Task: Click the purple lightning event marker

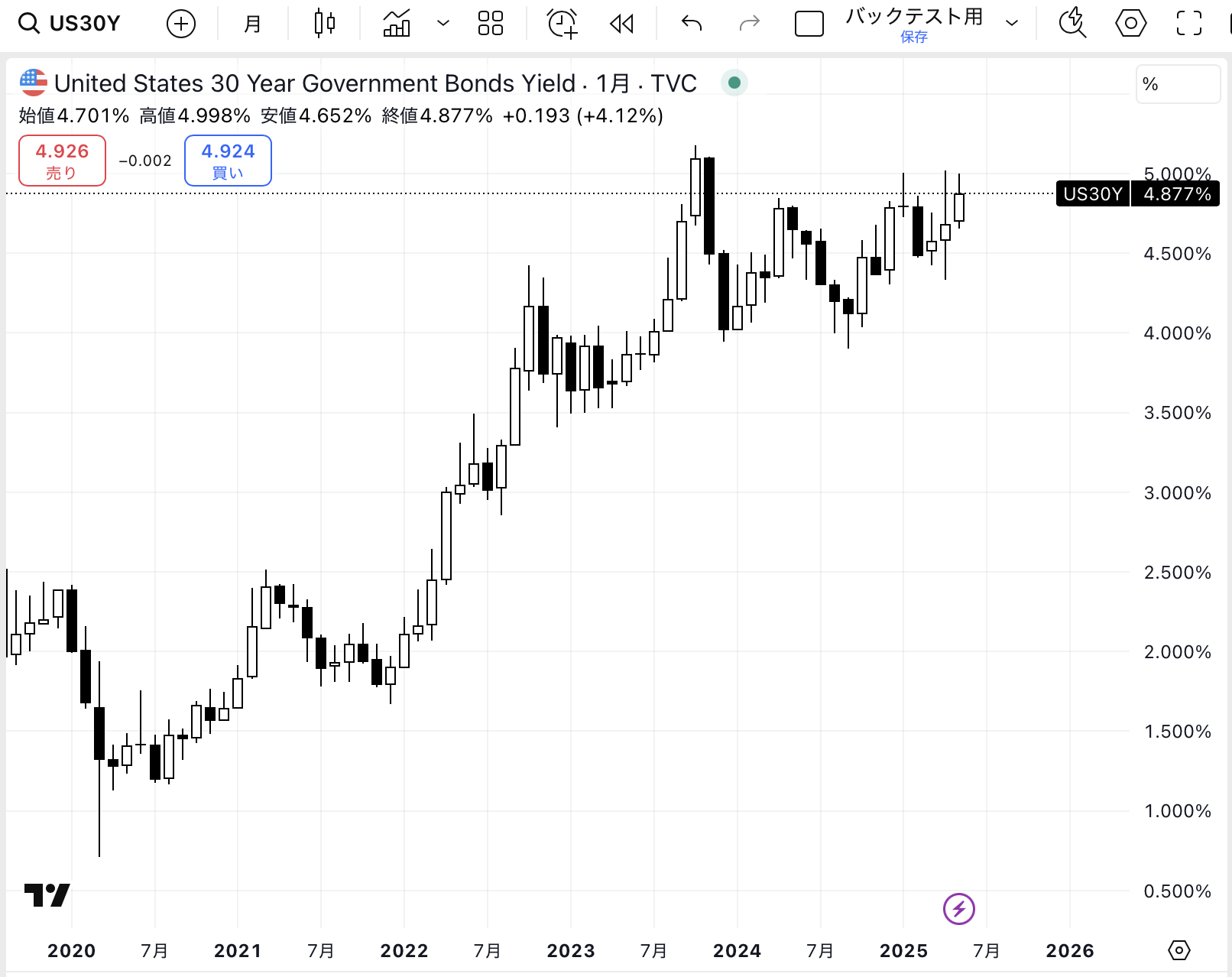Action: [x=959, y=909]
